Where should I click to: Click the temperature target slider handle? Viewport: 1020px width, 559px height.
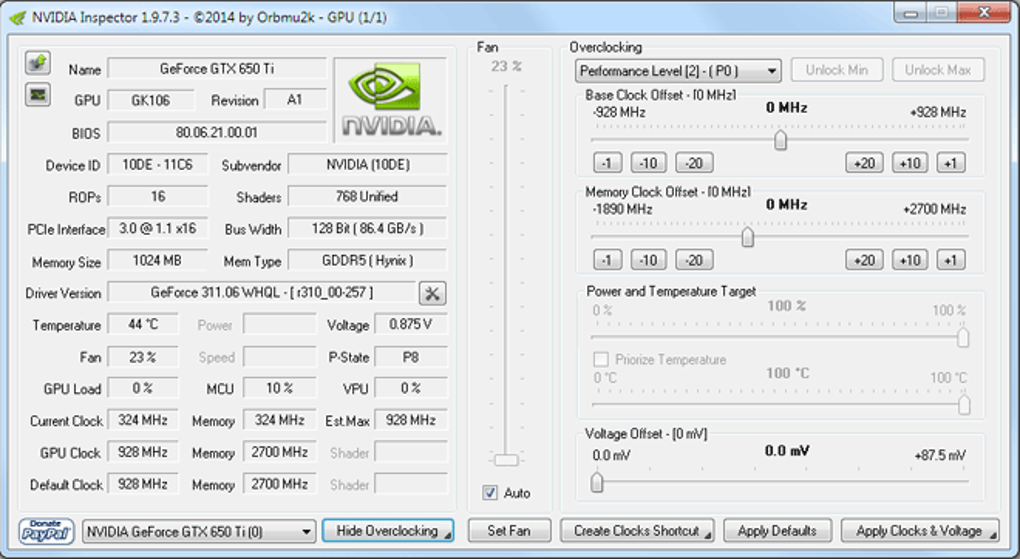(x=963, y=405)
